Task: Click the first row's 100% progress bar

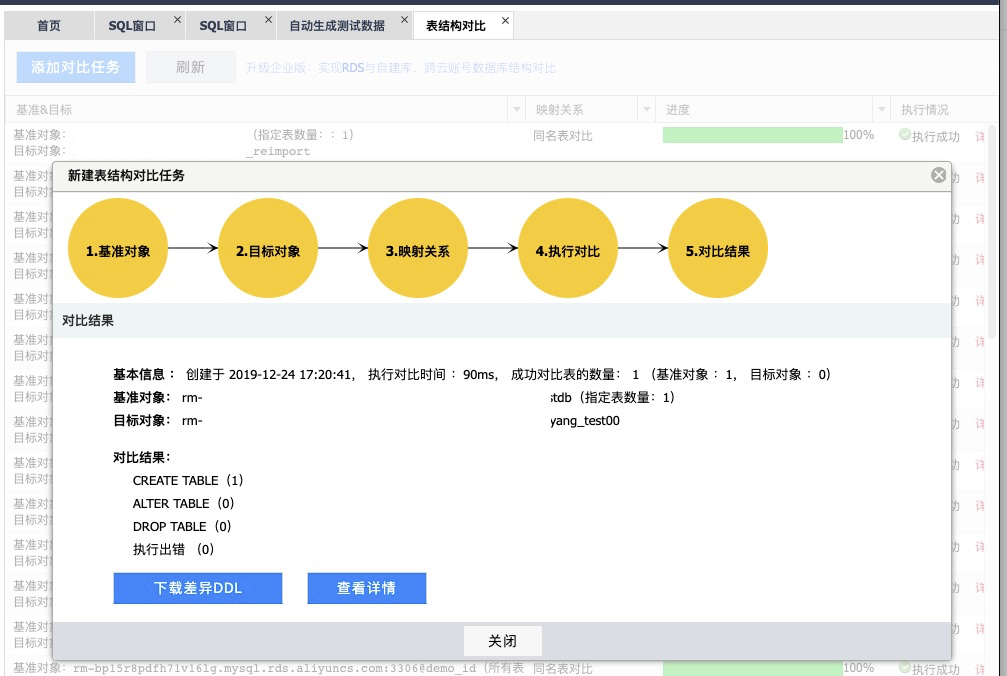Action: tap(753, 135)
